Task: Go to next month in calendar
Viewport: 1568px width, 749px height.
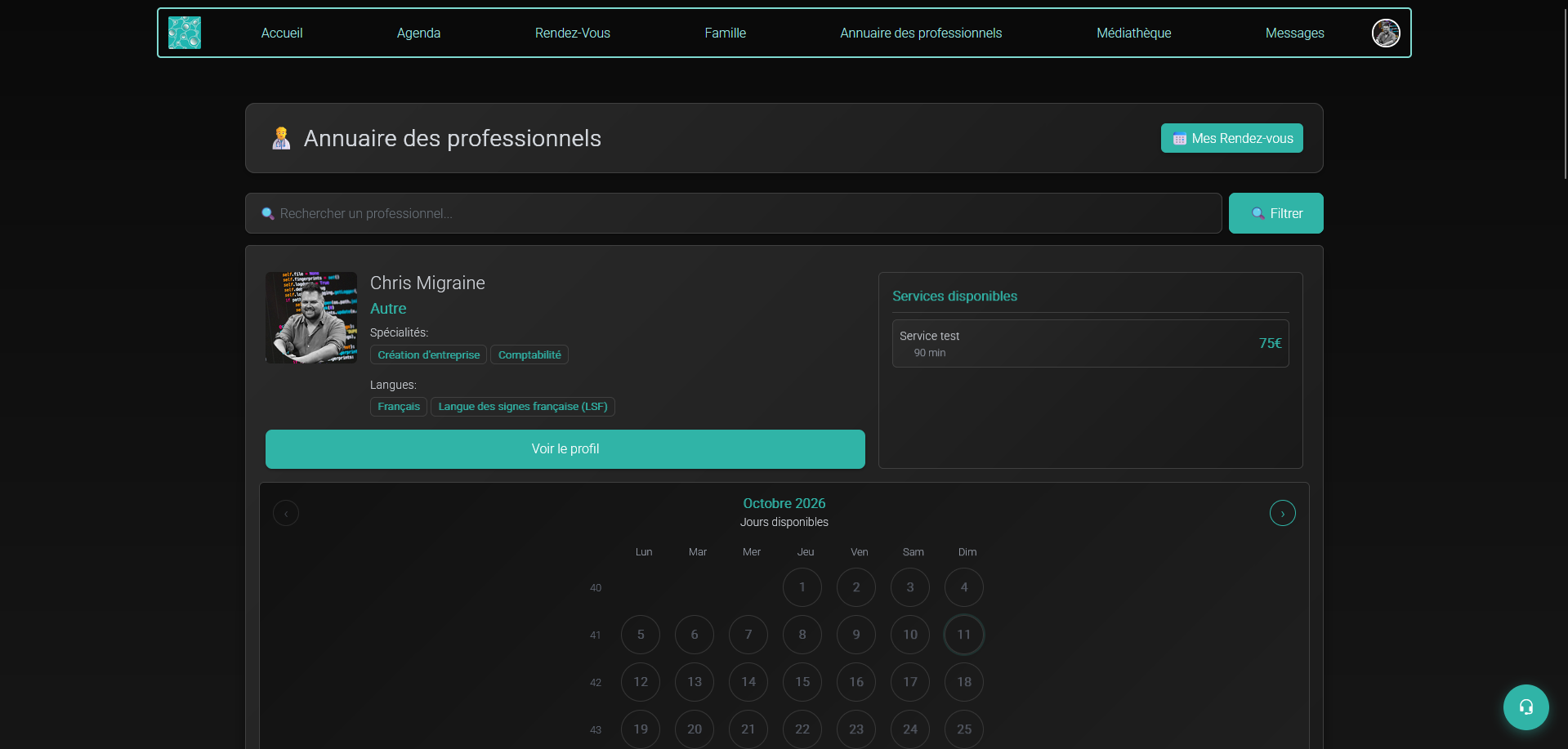Action: coord(1283,513)
